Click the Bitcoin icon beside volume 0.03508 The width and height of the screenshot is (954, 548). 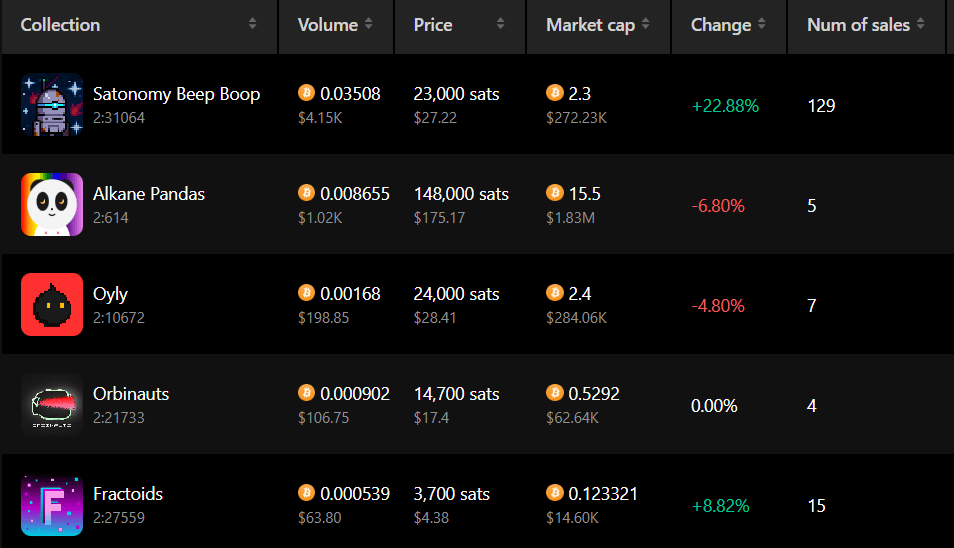coord(306,92)
